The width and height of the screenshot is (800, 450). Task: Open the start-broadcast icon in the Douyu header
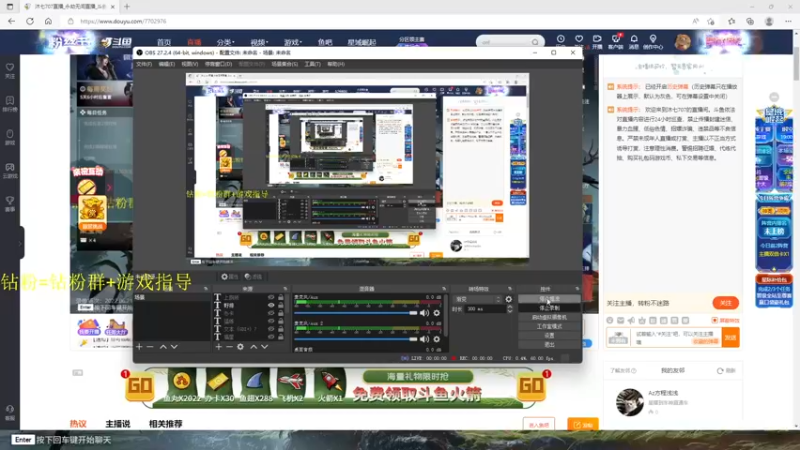(x=597, y=41)
